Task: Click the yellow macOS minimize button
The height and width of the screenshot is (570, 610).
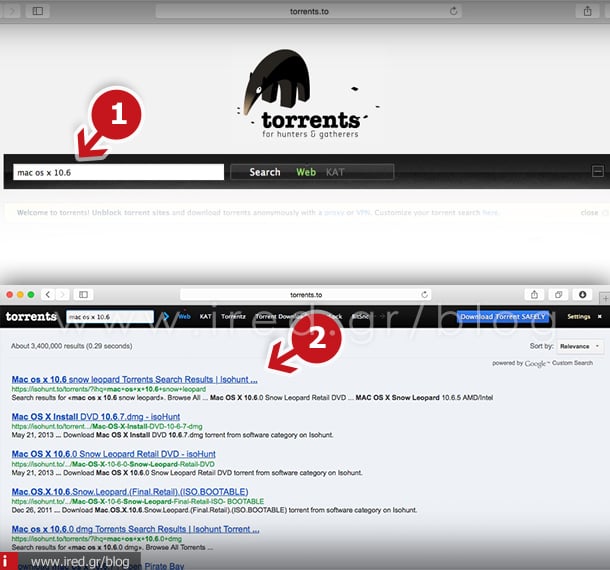Action: 20,295
